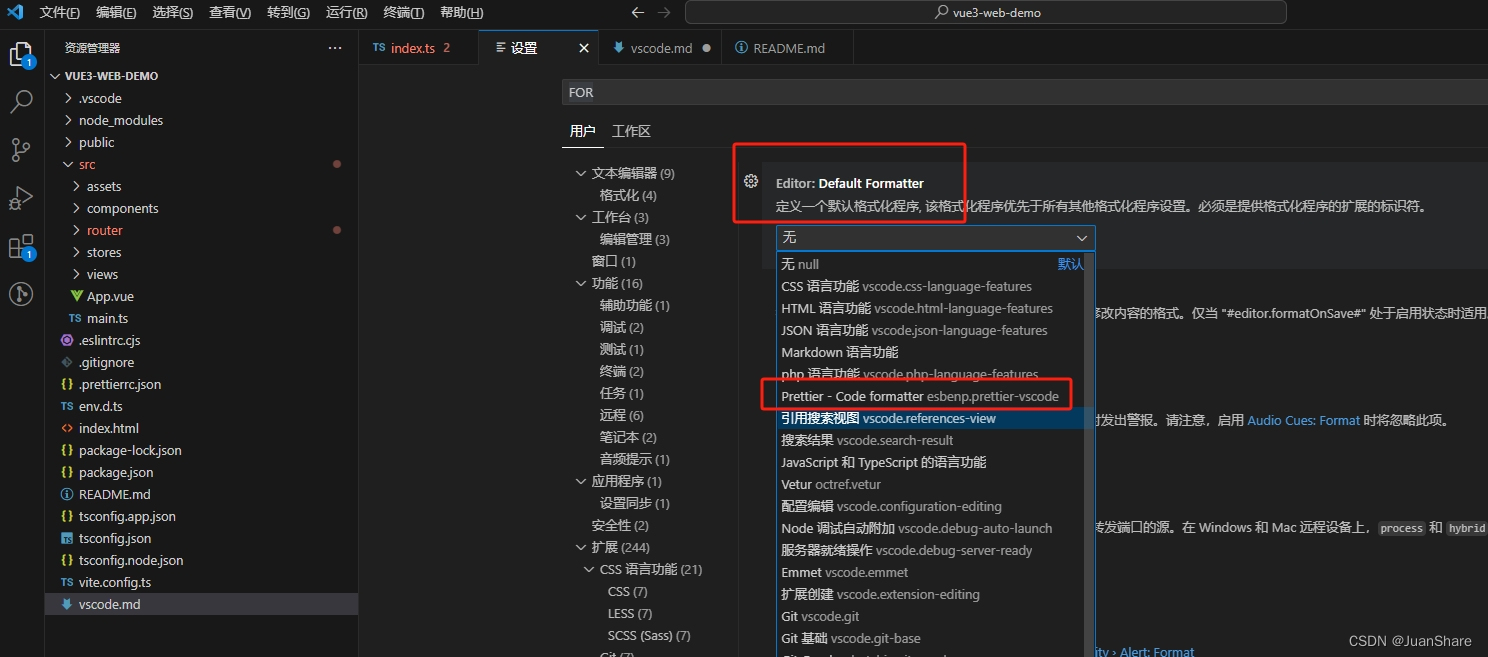
Task: Click the VS Code logo icon
Action: pos(16,13)
